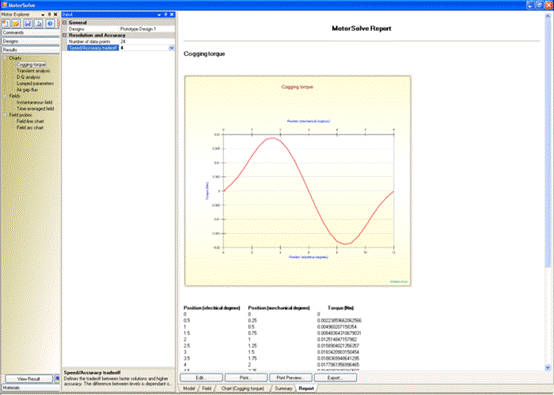
Task: Collapse the General property section
Action: click(65, 22)
